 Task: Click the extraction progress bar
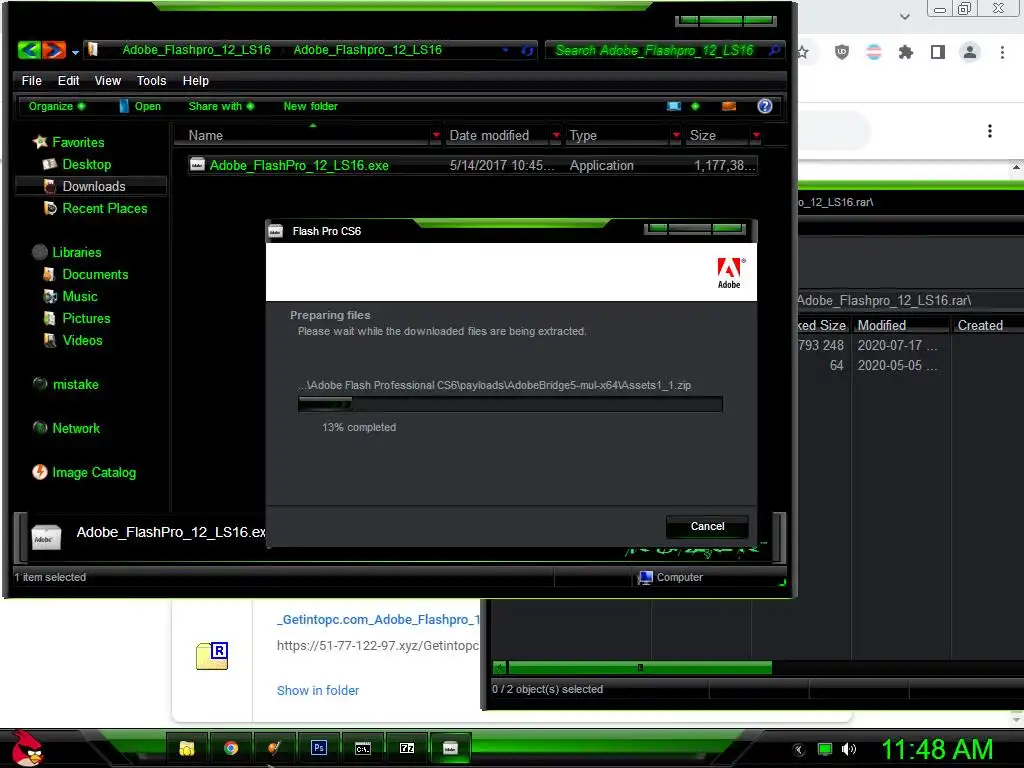pyautogui.click(x=510, y=404)
